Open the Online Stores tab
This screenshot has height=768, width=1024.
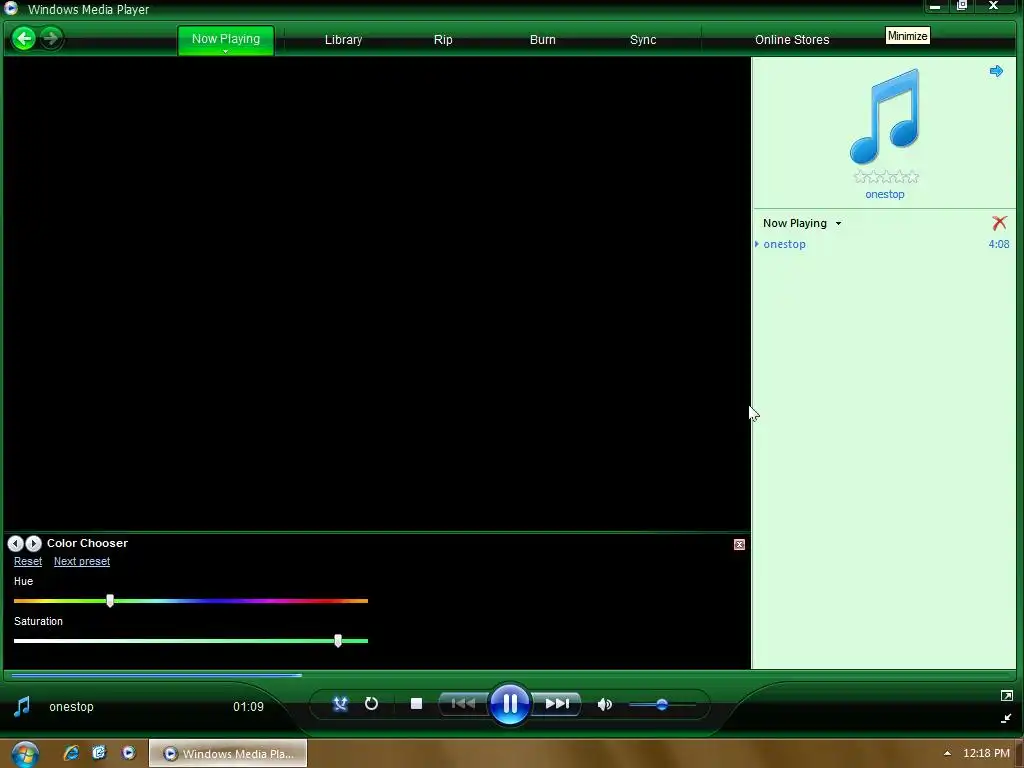(792, 40)
